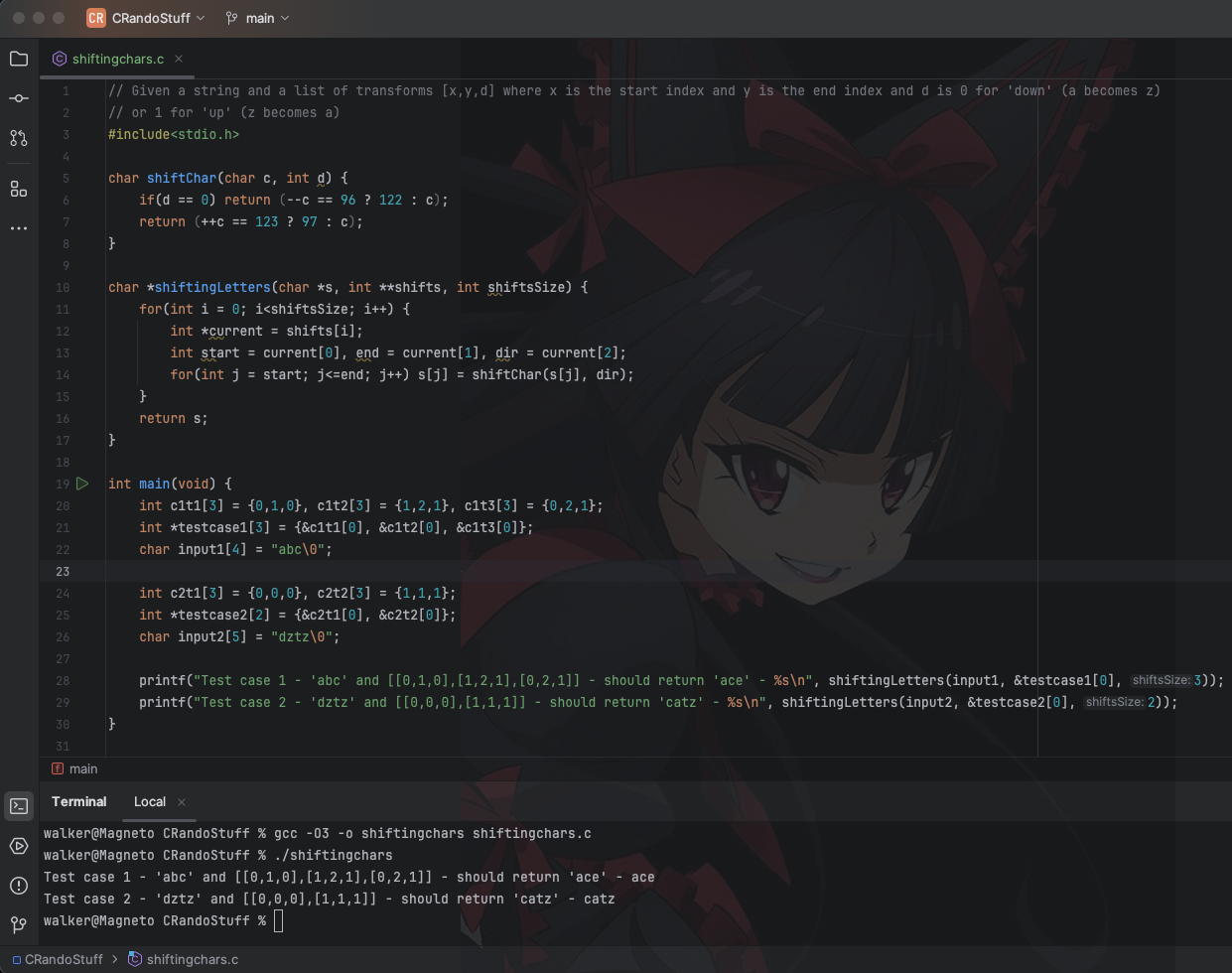Screen dimensions: 1232x973
Task: Click the CR project badge icon
Action: click(x=96, y=18)
